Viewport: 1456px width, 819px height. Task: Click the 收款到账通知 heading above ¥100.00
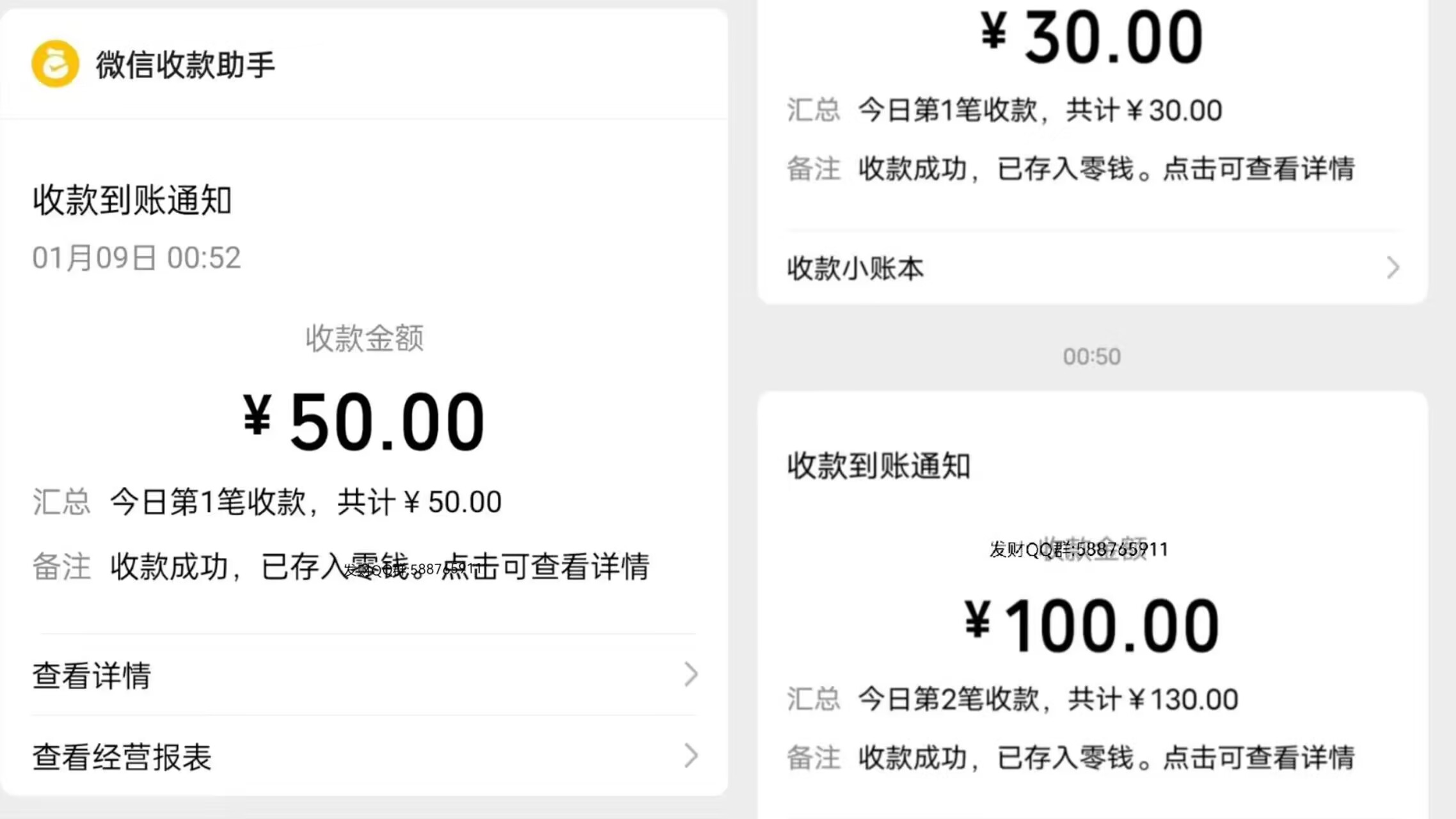pyautogui.click(x=878, y=465)
